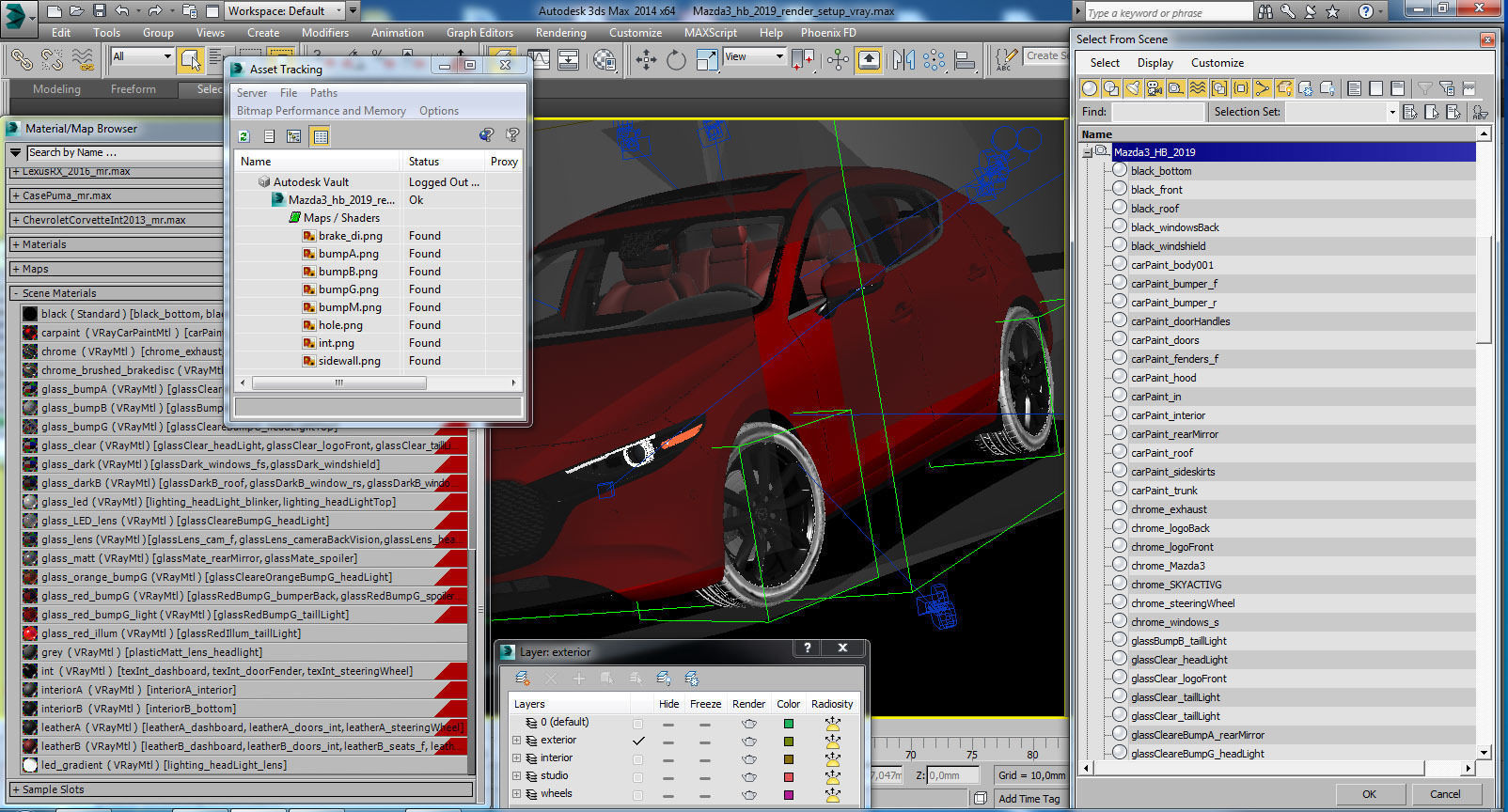Click the OK button in Select From Scene
This screenshot has height=812, width=1508.
point(1369,794)
